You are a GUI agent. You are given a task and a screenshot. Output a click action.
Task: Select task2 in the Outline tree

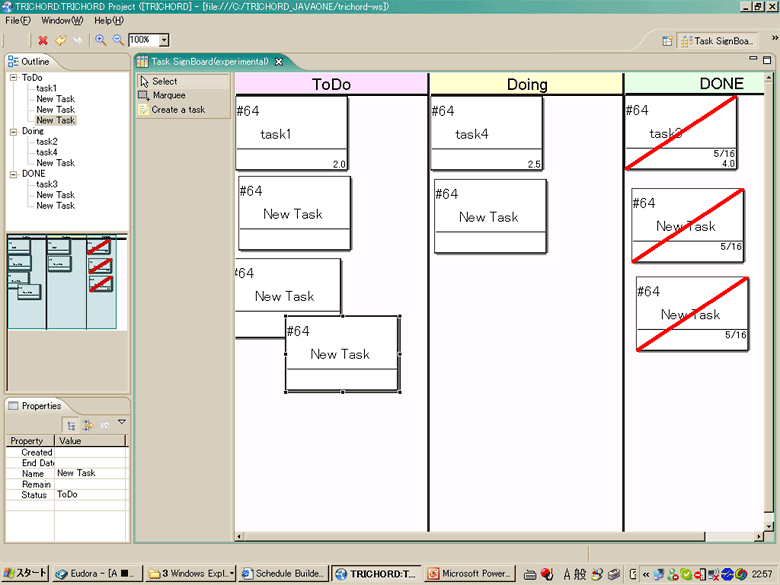[47, 142]
